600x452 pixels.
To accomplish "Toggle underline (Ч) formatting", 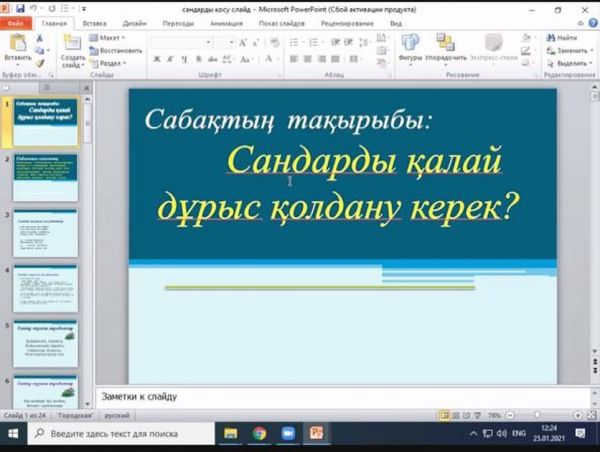I will [184, 59].
